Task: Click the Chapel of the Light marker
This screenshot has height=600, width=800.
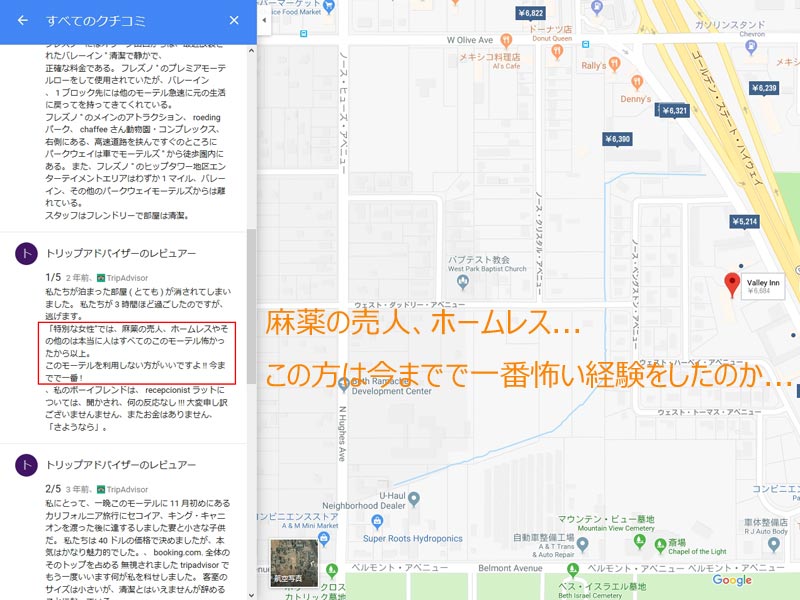Action: point(660,545)
